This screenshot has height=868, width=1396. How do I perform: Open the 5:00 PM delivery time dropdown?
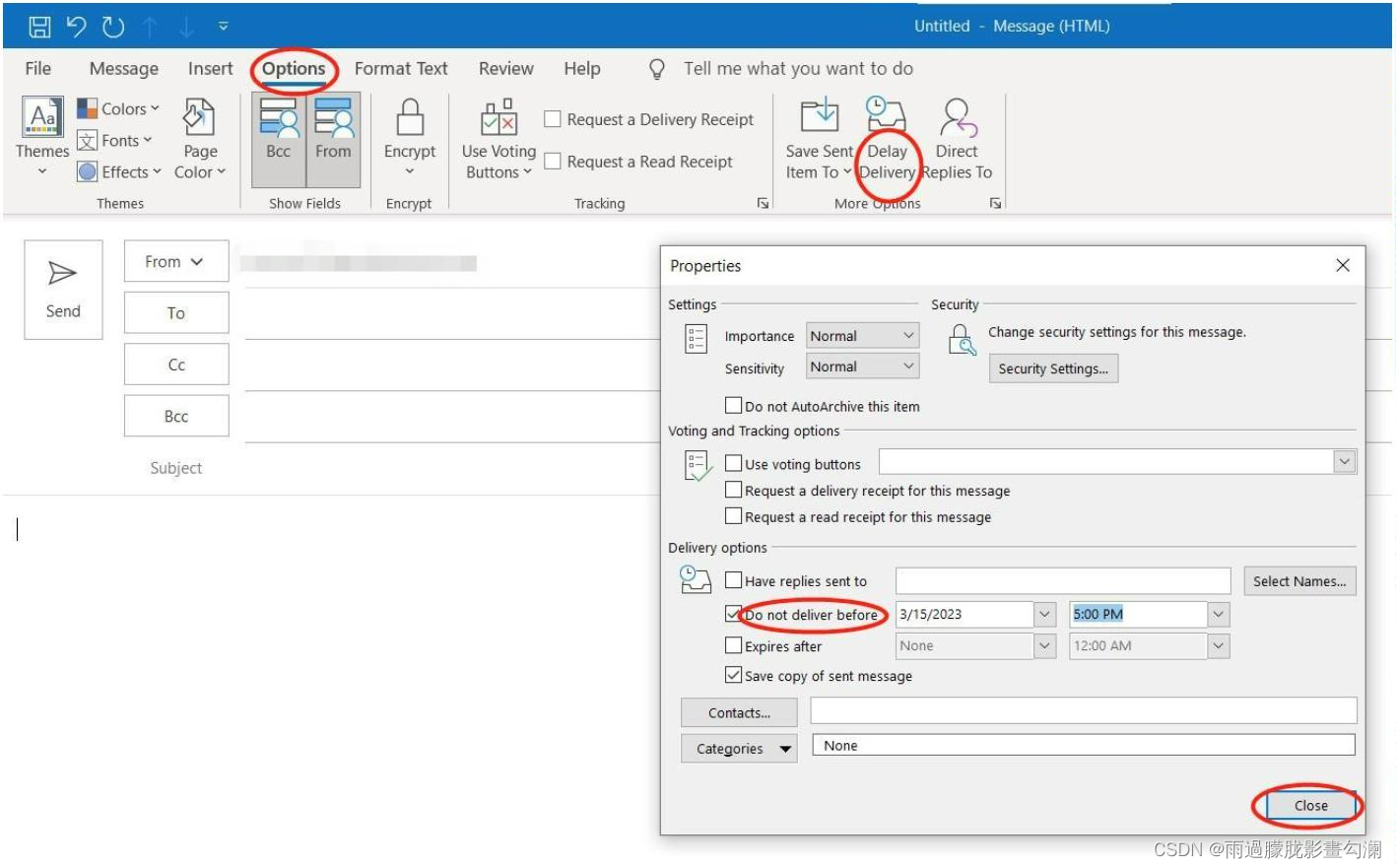point(1219,614)
